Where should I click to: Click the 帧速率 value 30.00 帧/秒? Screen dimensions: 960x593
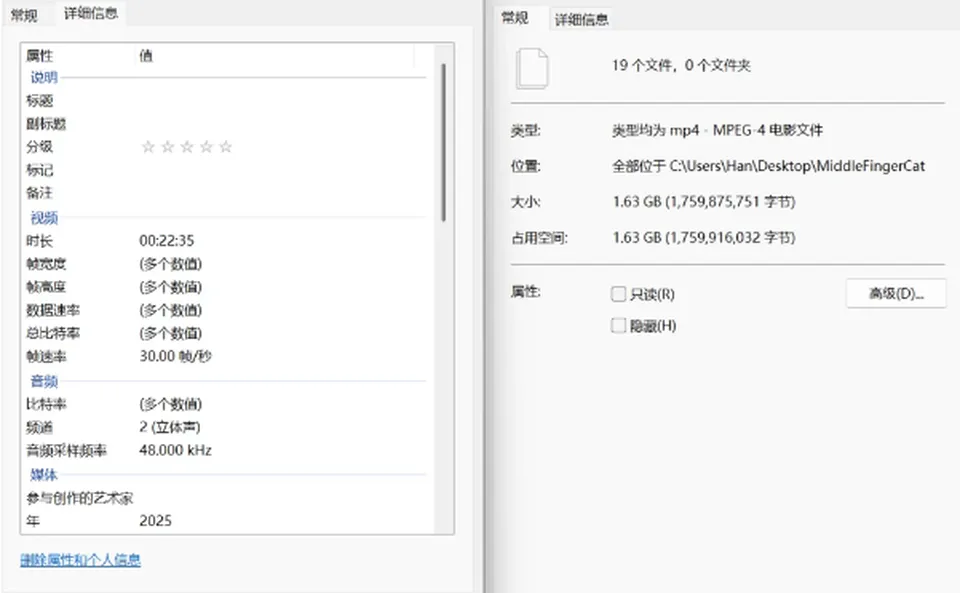pos(175,356)
